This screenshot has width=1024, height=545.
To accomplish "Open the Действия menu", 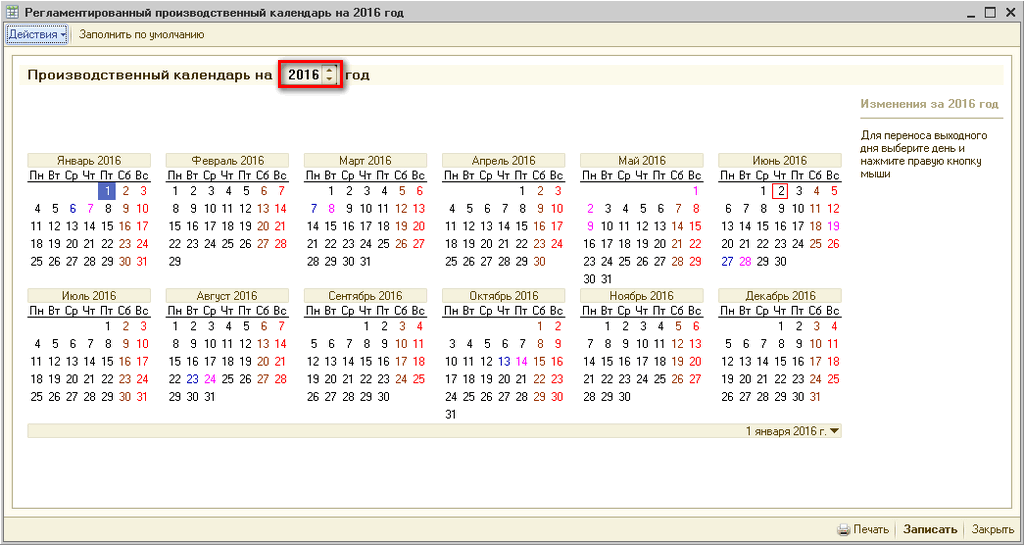I will tap(37, 34).
